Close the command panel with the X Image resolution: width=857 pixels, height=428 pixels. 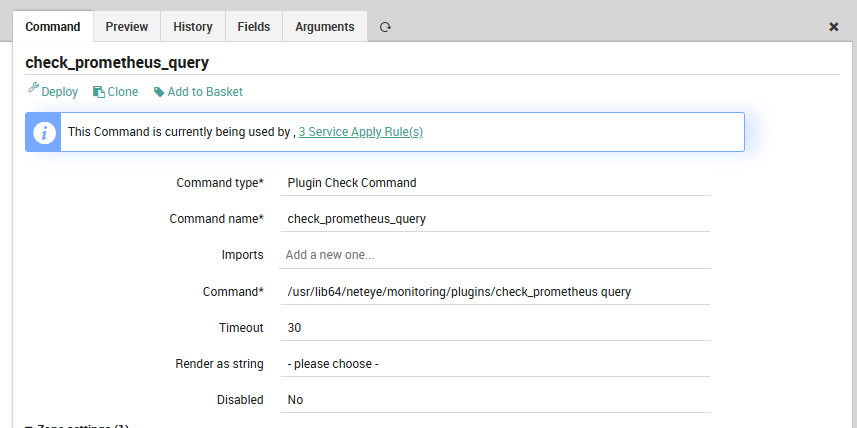pyautogui.click(x=834, y=27)
